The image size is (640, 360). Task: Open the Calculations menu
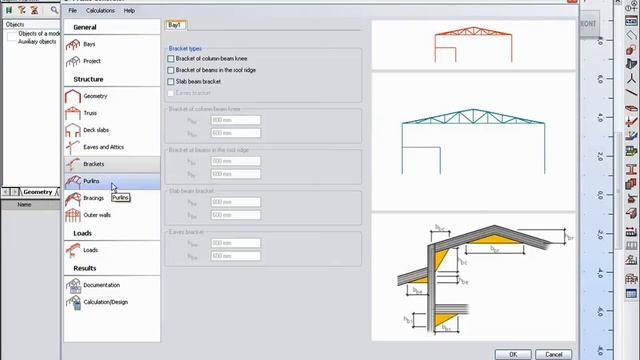pyautogui.click(x=100, y=11)
